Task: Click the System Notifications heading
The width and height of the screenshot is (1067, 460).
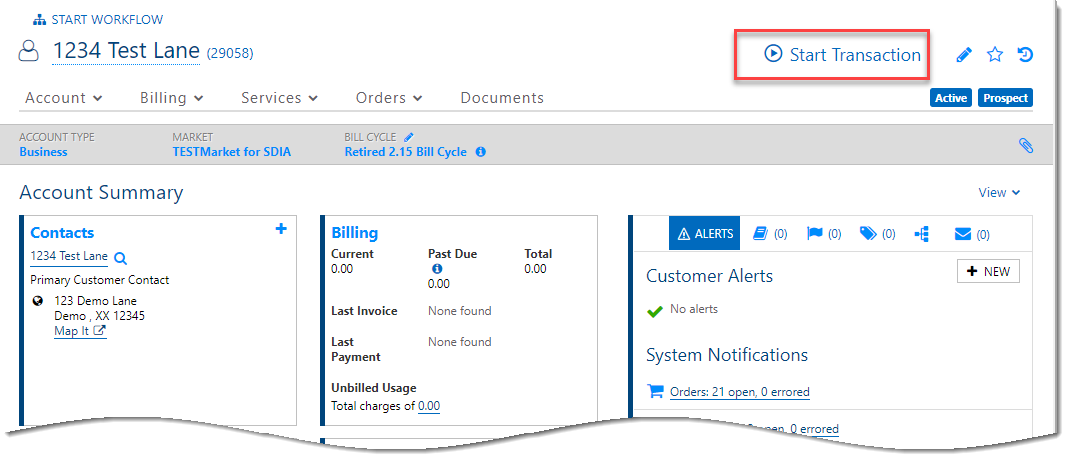Action: [x=727, y=355]
